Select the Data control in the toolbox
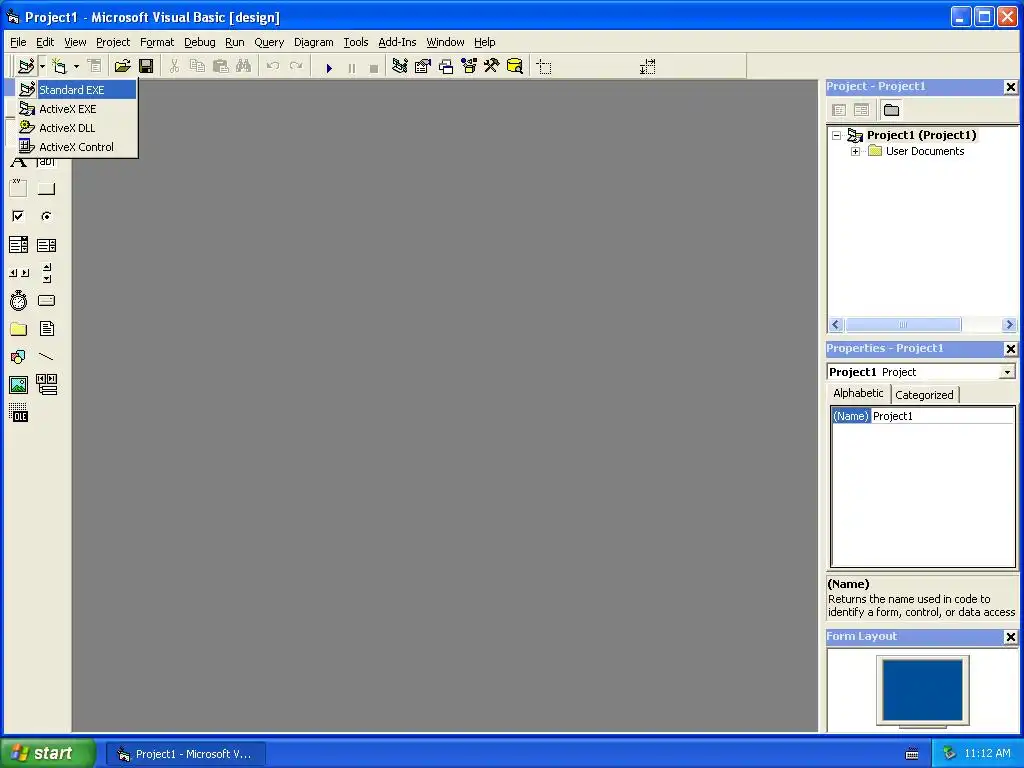Viewport: 1024px width, 768px height. point(46,385)
